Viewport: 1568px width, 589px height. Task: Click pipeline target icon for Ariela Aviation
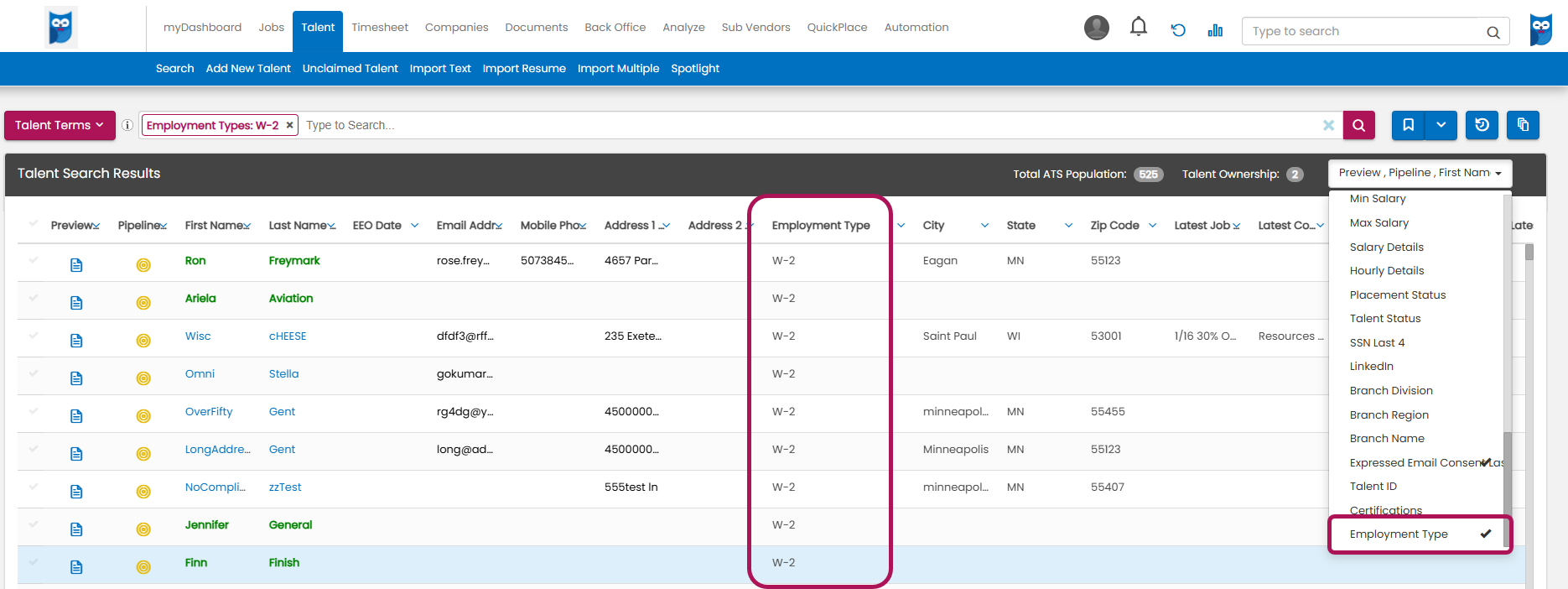143,303
